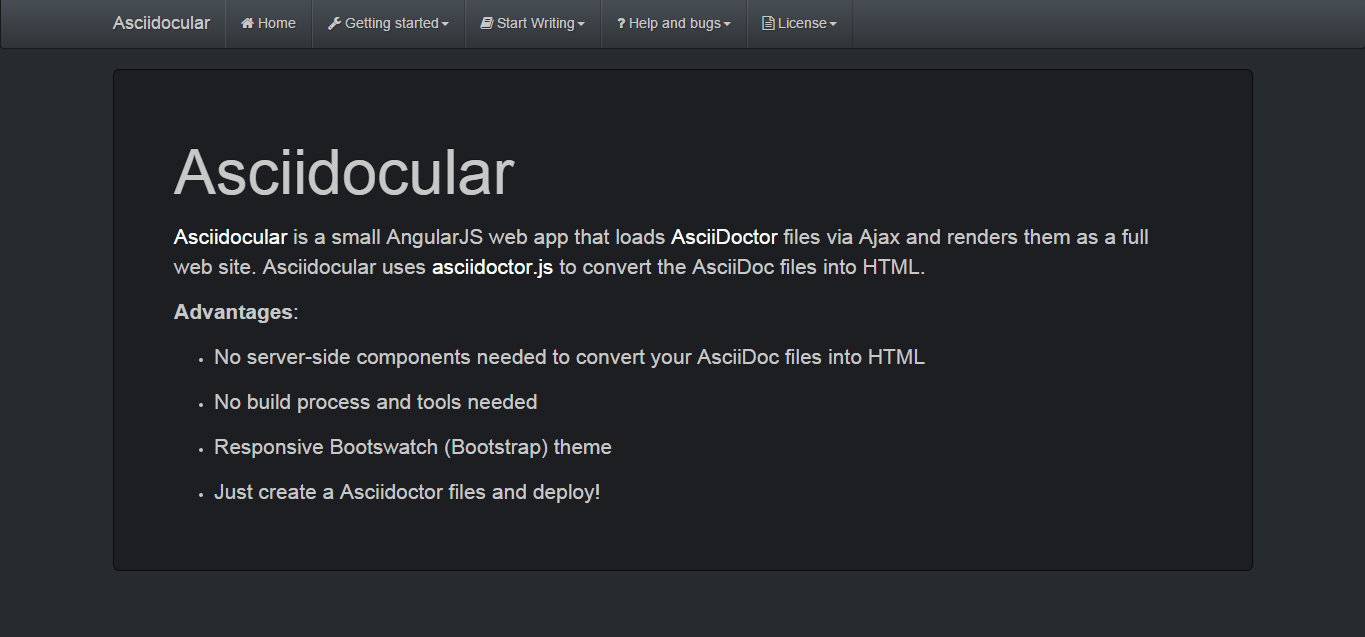Click the book icon for Start Writing
The width and height of the screenshot is (1365, 637).
pos(487,23)
